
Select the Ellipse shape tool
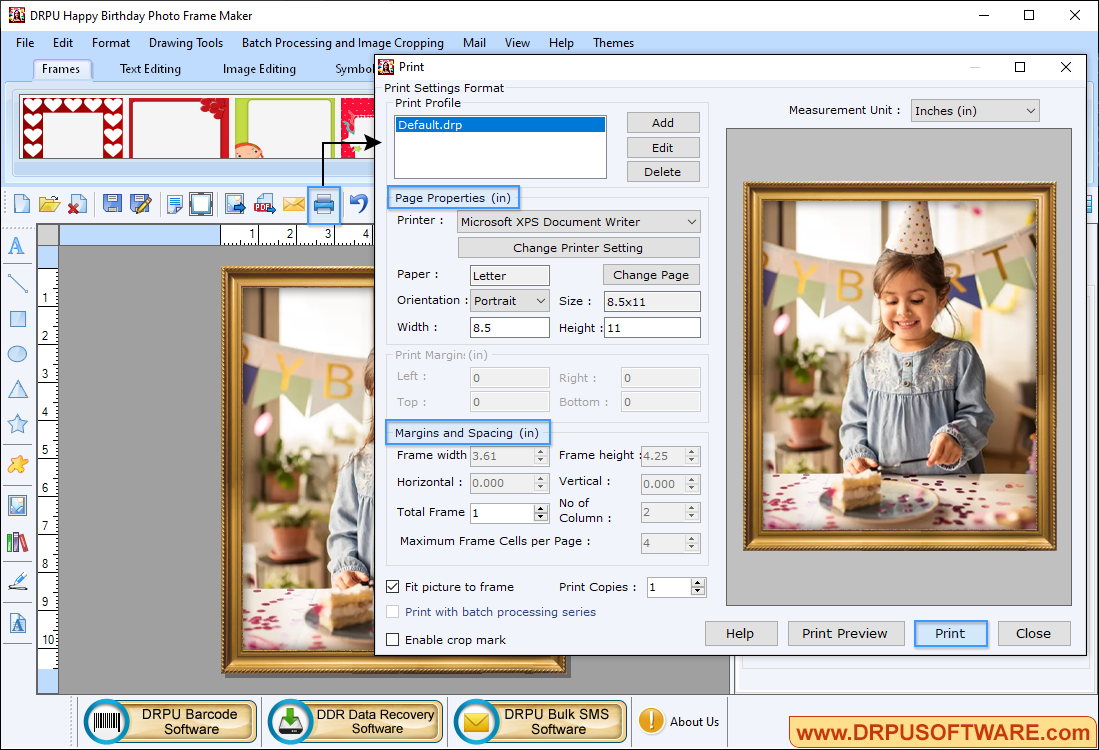[x=18, y=353]
